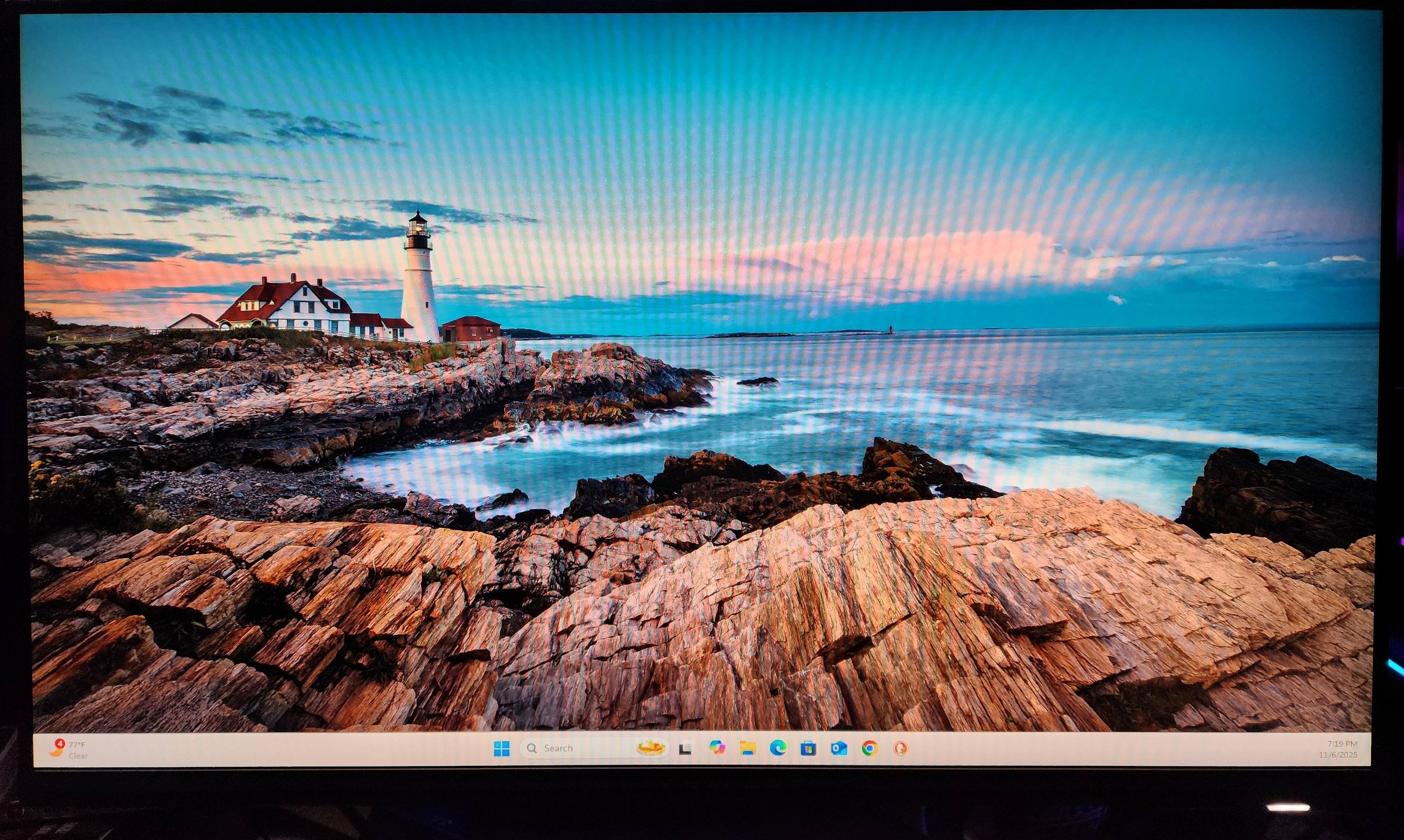
Task: Open the search highlight food image
Action: (x=650, y=748)
